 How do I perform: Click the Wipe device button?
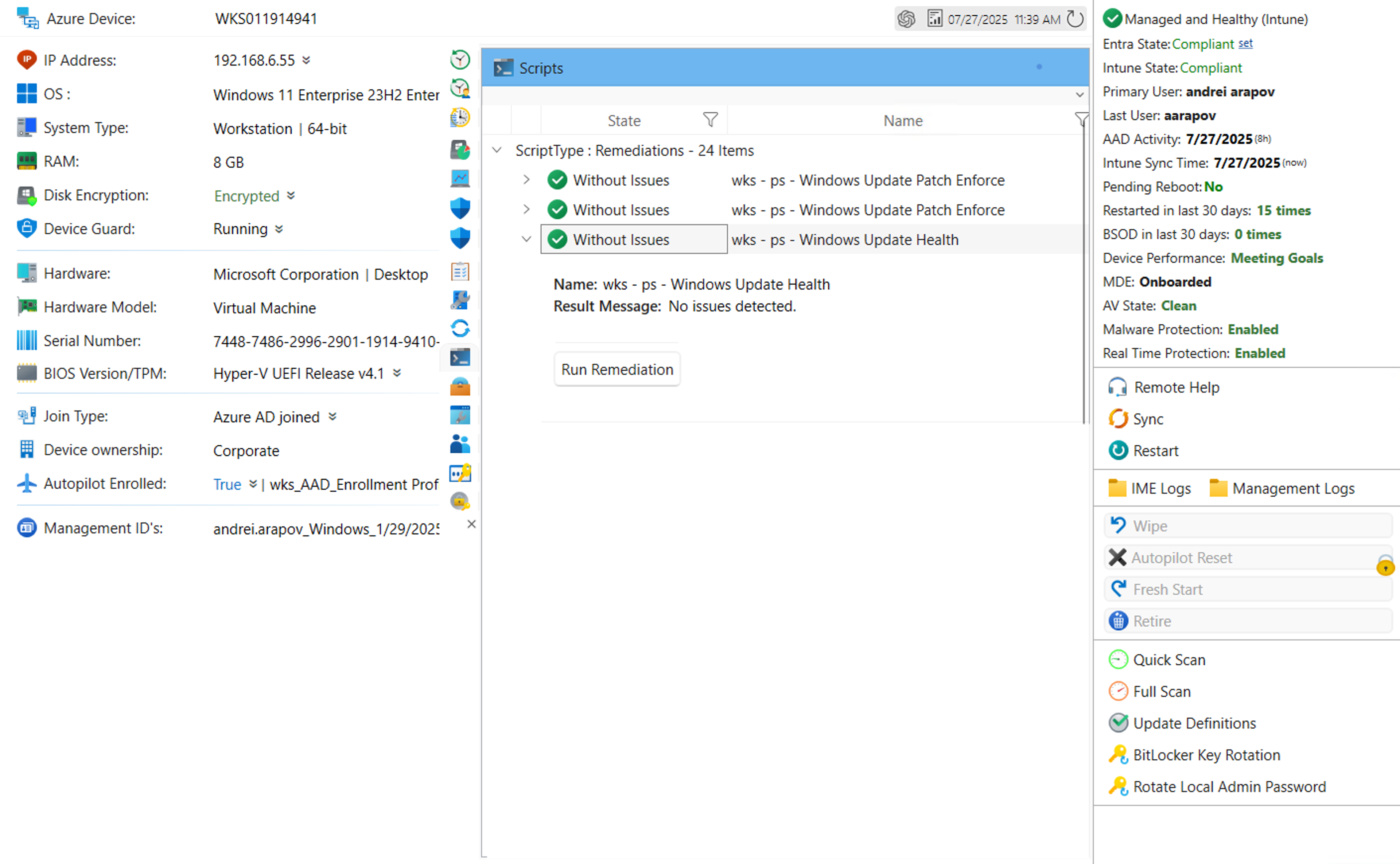click(1247, 525)
